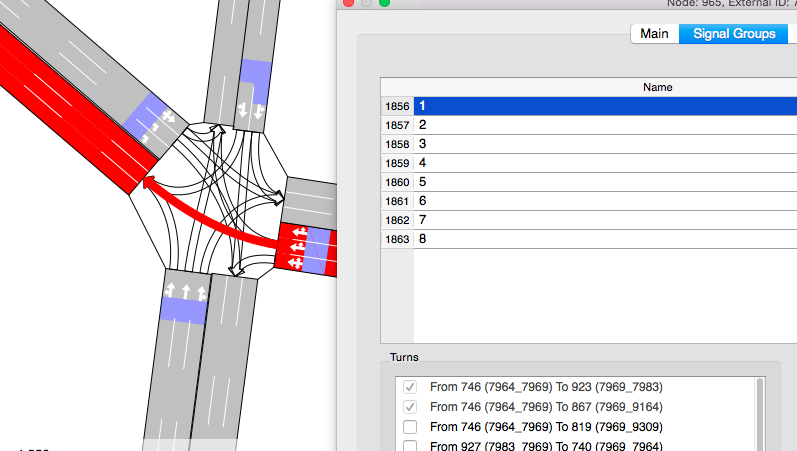The image size is (797, 451).
Task: Click the green window zoom button
Action: pos(384,2)
